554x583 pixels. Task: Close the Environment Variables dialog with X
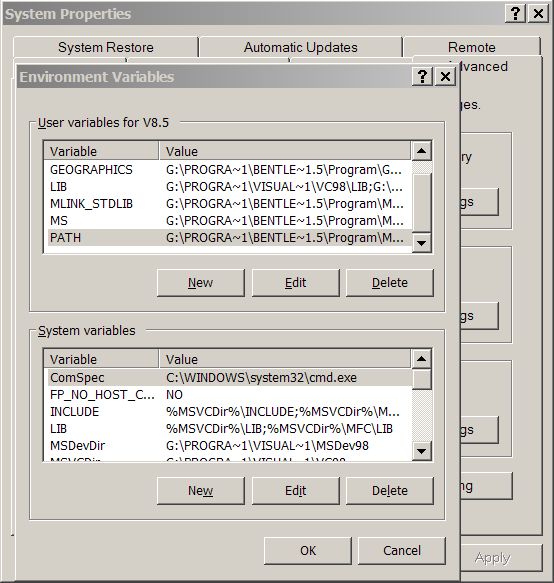(445, 77)
